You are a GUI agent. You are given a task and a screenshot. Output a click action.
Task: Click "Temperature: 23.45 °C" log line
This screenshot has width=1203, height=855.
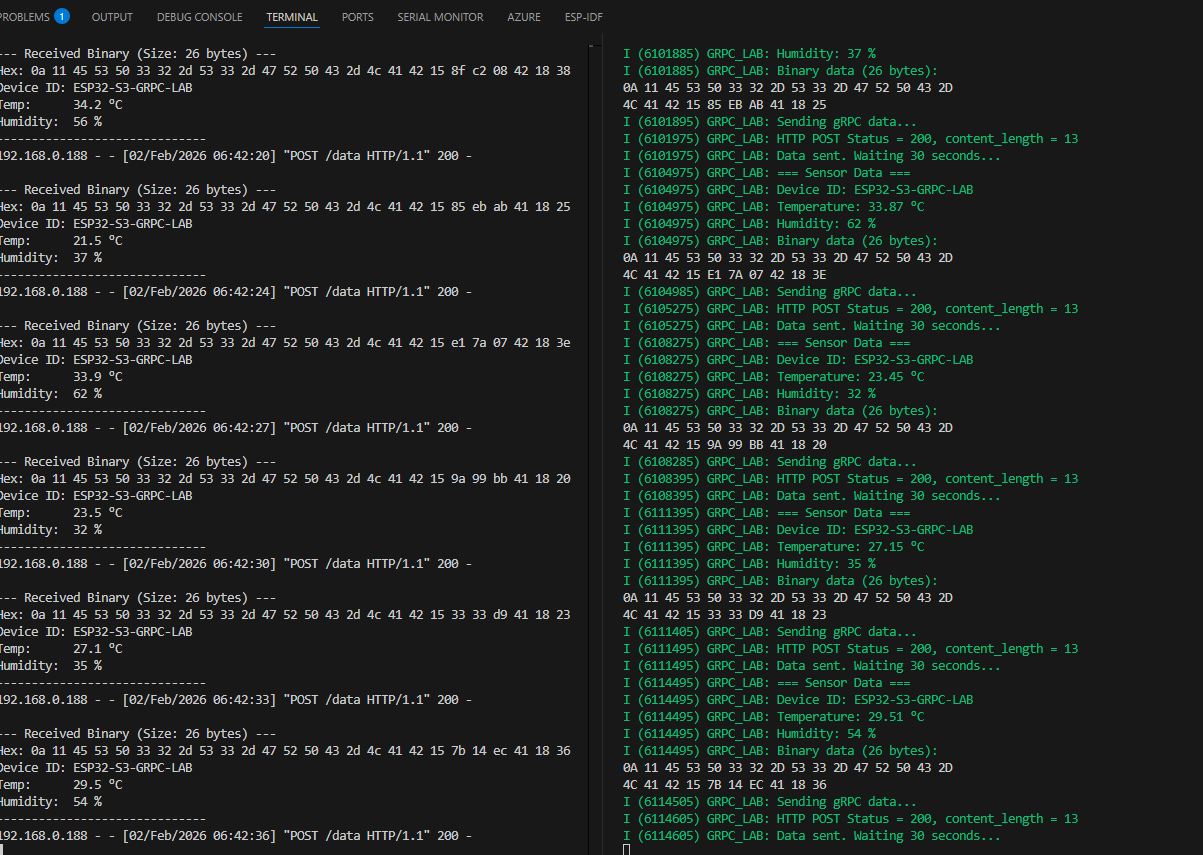[773, 377]
